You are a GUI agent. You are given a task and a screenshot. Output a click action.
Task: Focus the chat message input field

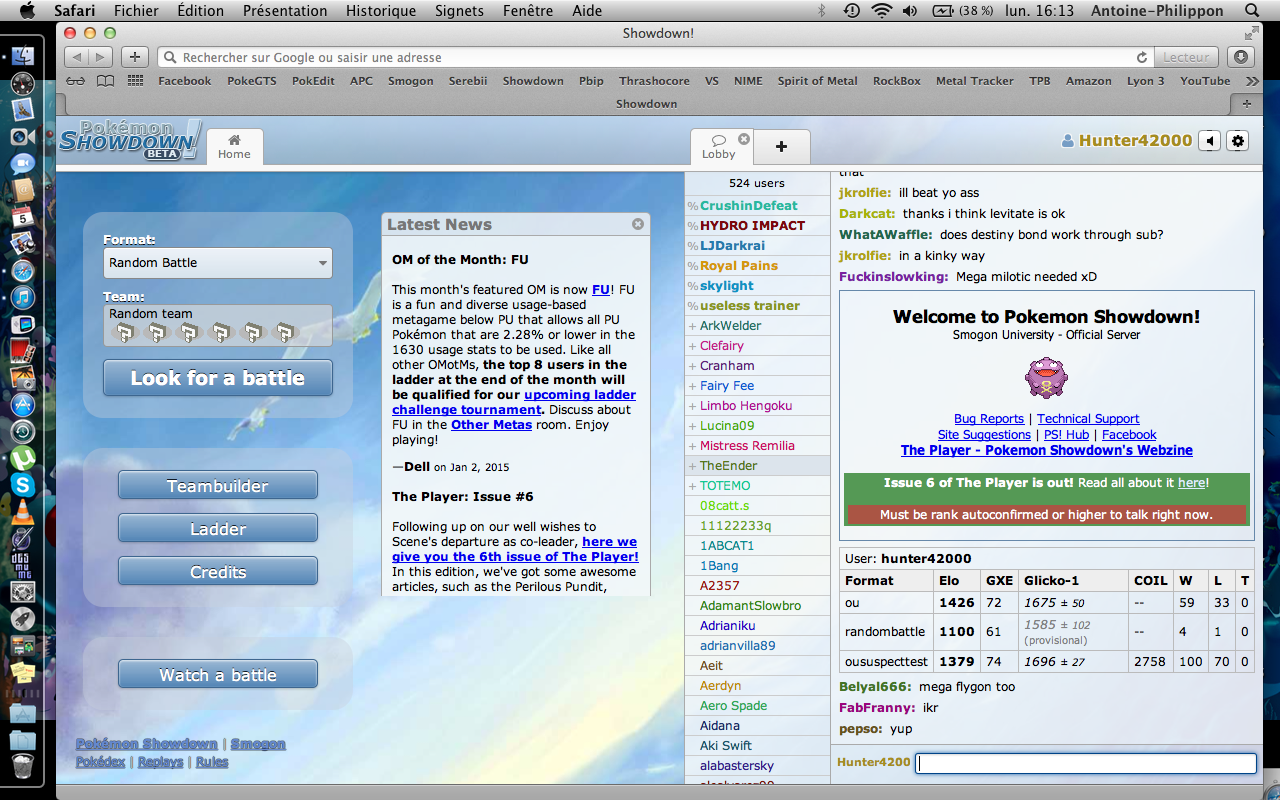[x=1086, y=763]
